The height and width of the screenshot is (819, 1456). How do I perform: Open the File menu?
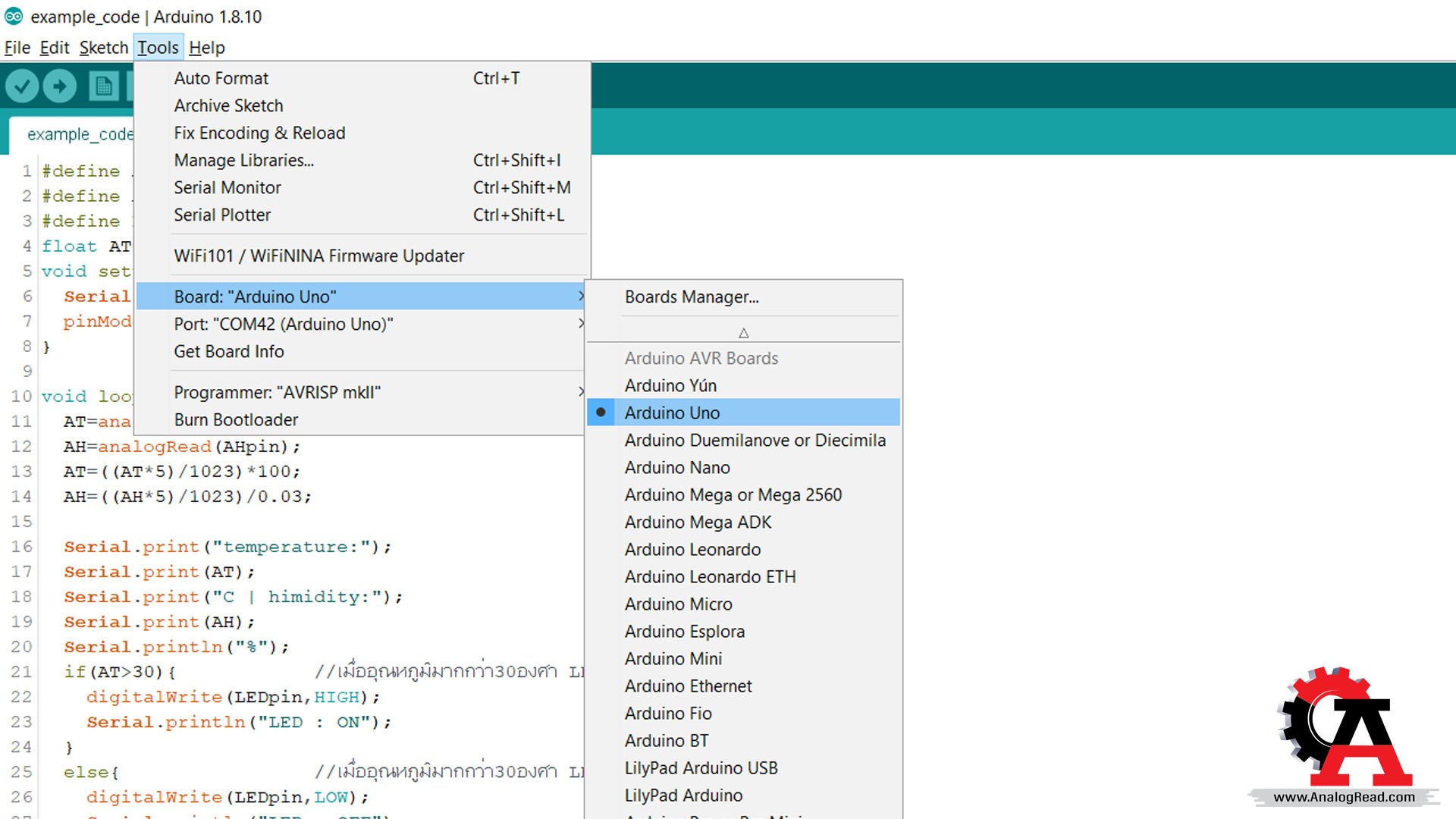coord(17,48)
